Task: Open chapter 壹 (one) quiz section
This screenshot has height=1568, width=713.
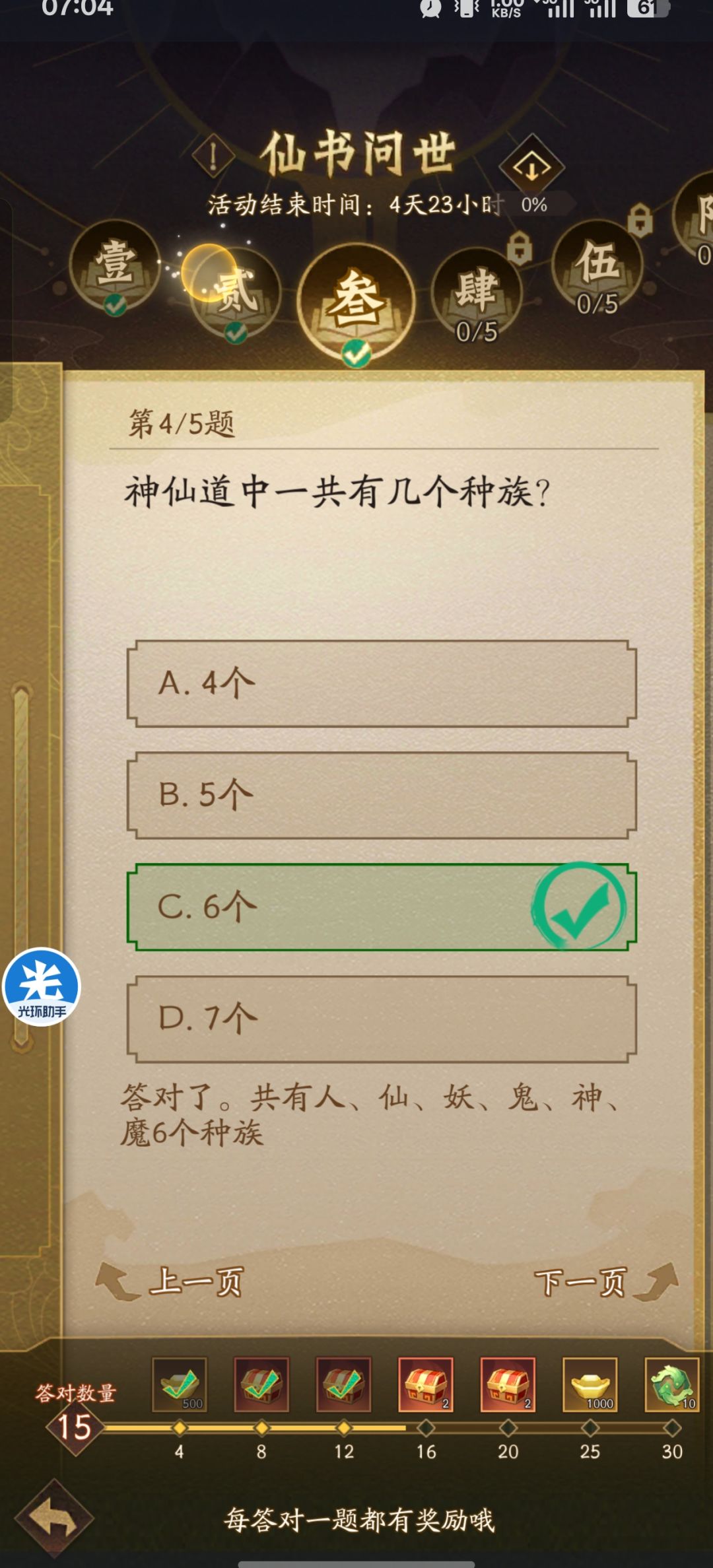Action: click(114, 277)
